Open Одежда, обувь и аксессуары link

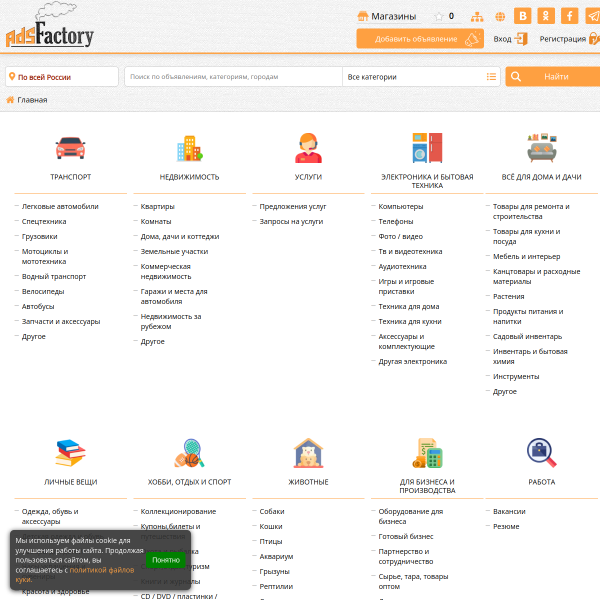50,516
